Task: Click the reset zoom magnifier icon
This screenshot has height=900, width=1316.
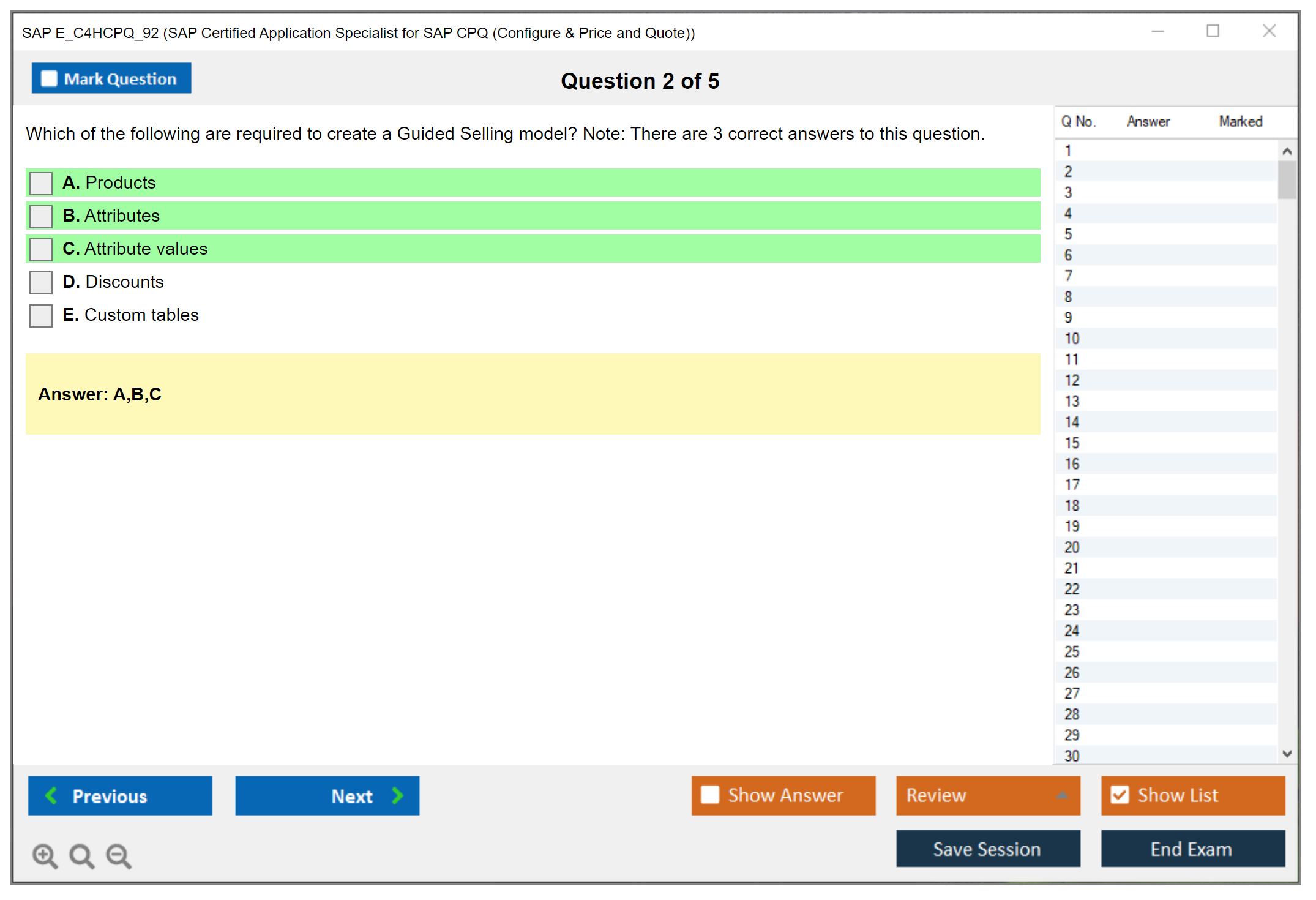Action: point(81,855)
